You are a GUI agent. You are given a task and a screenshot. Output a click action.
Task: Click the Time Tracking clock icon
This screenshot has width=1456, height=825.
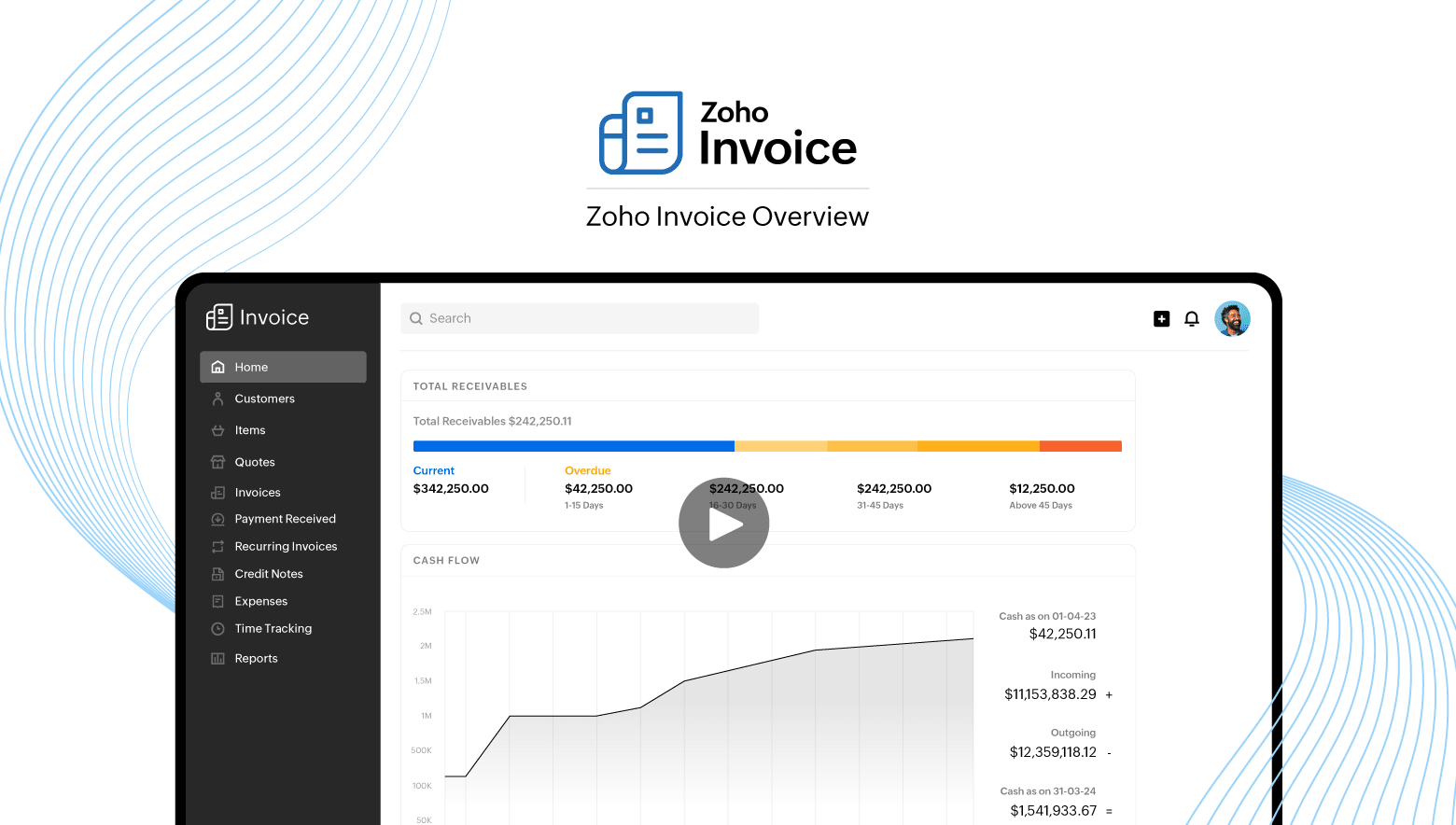[218, 629]
